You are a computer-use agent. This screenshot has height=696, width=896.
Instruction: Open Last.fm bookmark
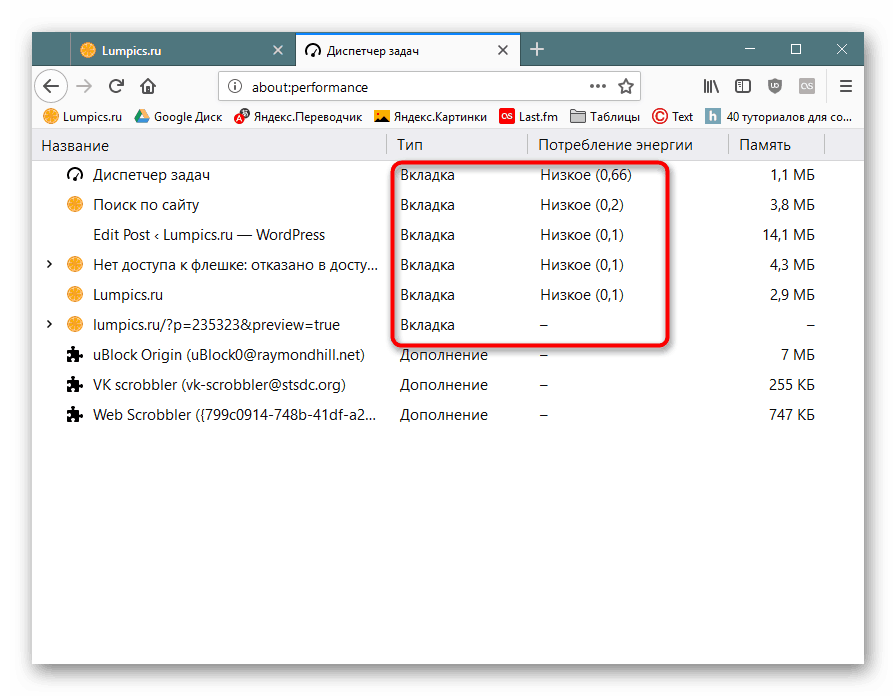tap(528, 117)
